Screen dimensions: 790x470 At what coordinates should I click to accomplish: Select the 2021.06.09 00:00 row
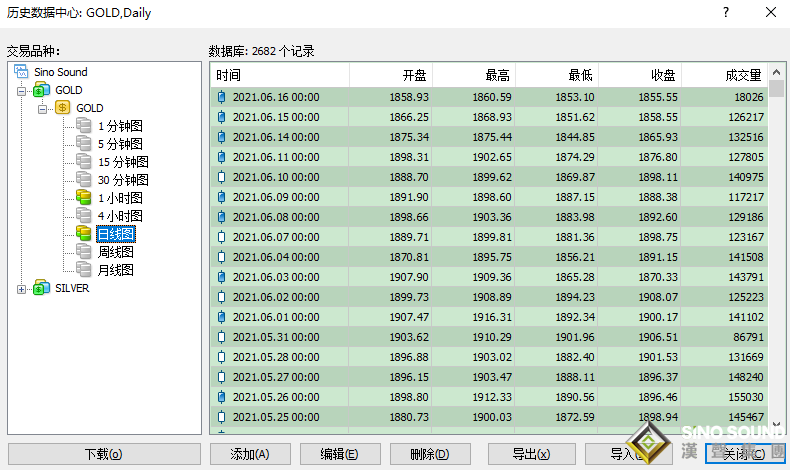[x=489, y=197]
